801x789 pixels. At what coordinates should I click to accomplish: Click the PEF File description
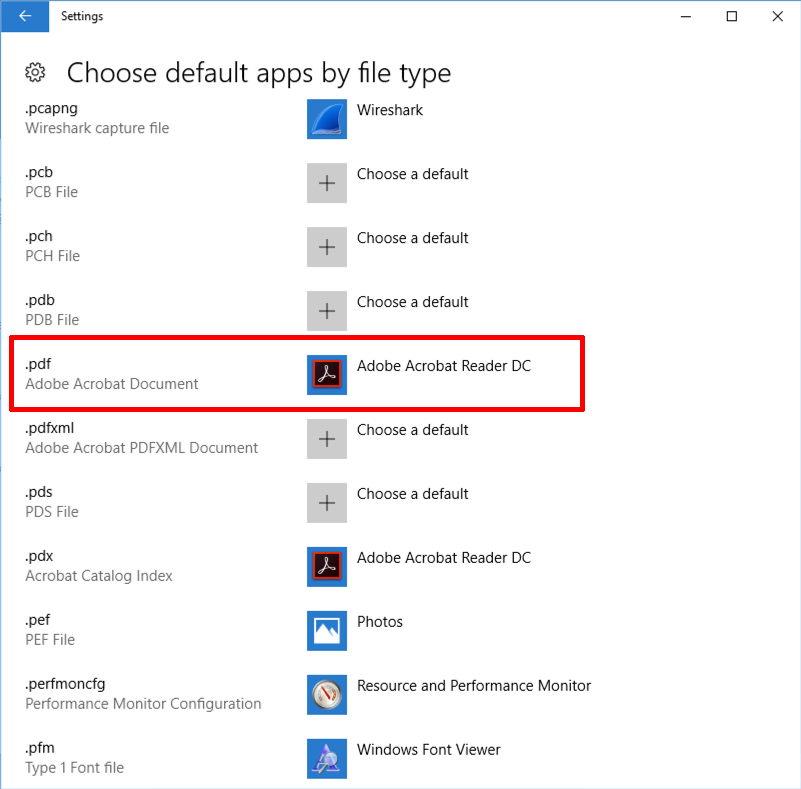click(x=50, y=640)
